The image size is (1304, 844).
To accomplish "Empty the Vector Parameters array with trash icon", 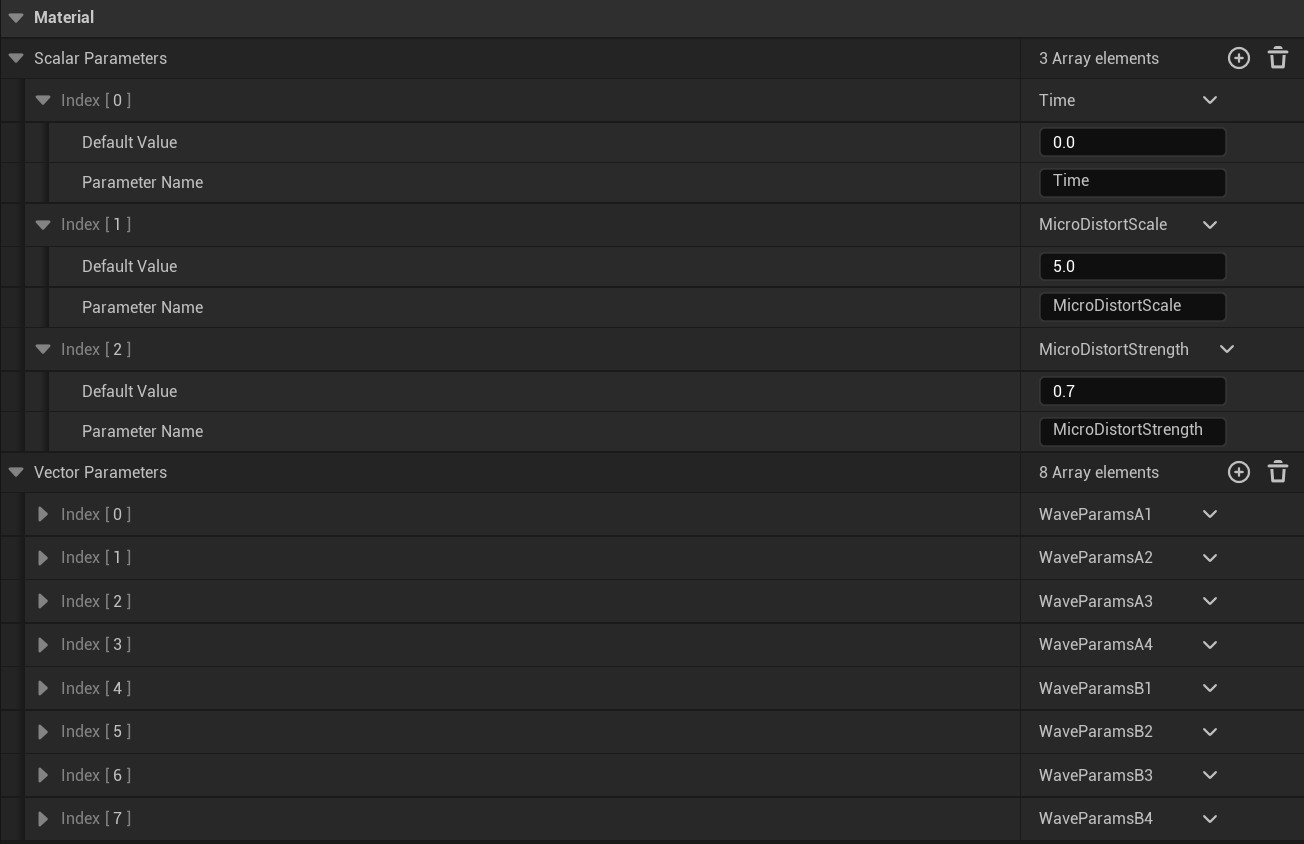I will (x=1278, y=473).
